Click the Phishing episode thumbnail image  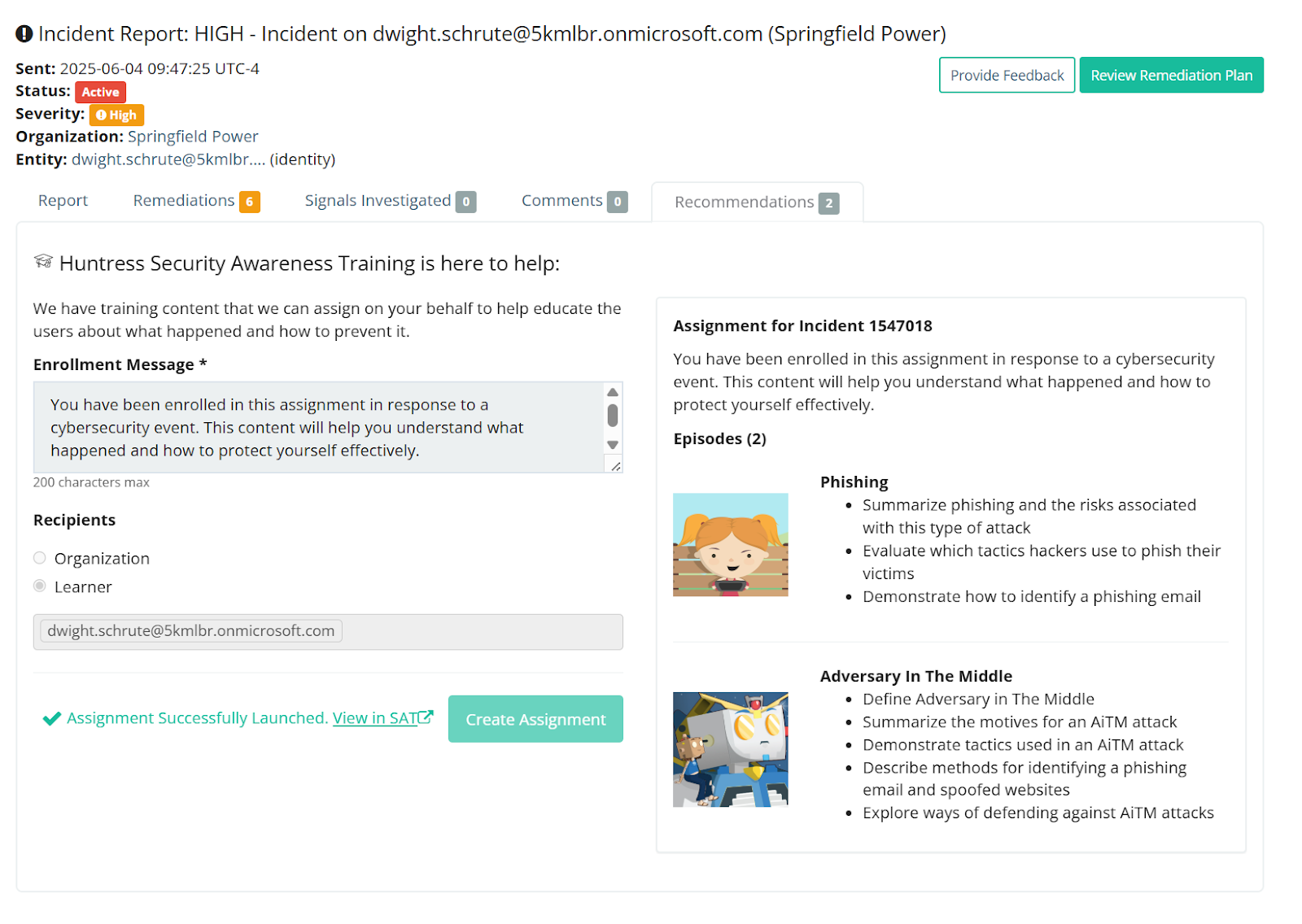[x=731, y=545]
